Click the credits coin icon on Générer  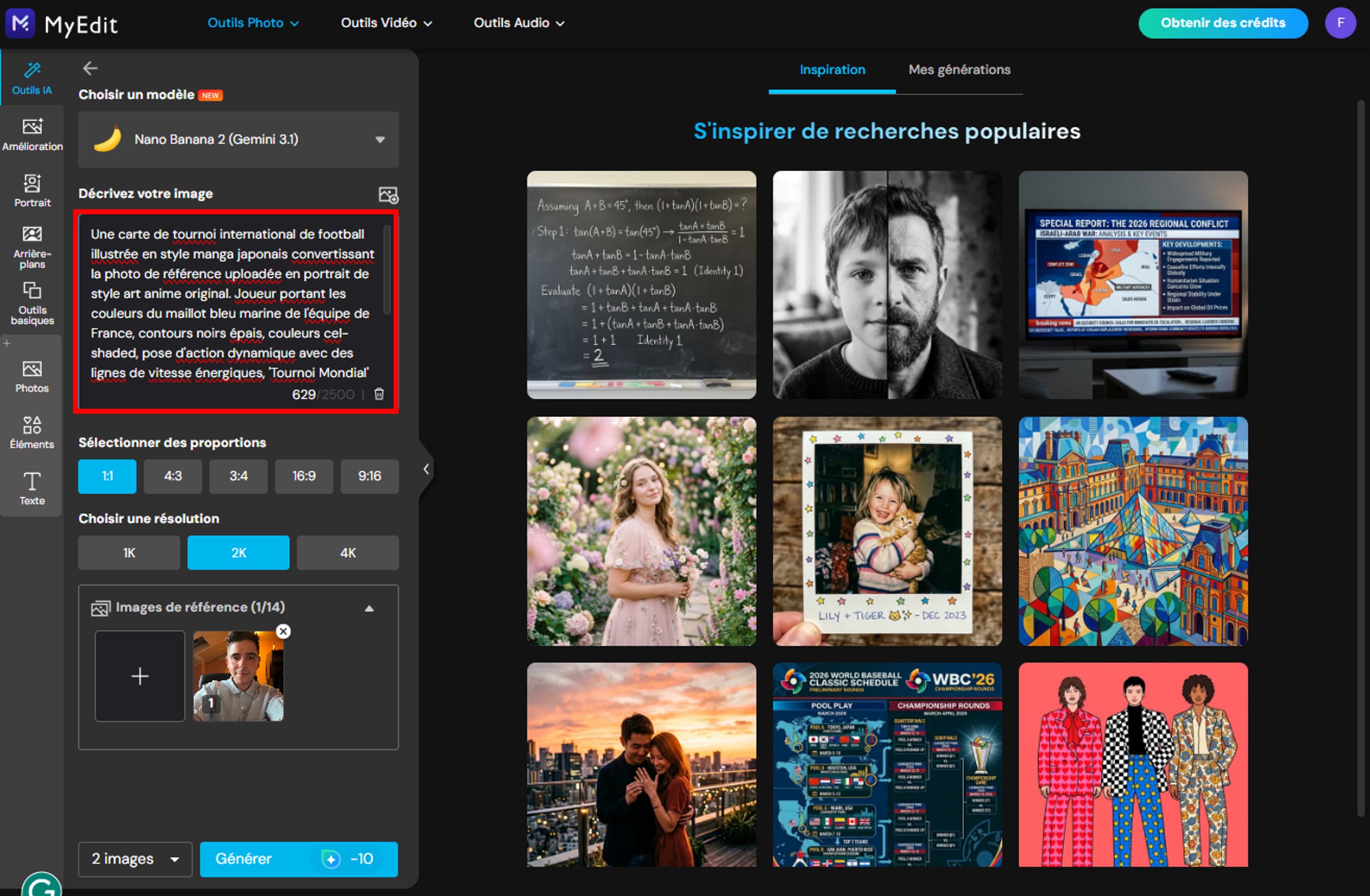click(x=331, y=859)
